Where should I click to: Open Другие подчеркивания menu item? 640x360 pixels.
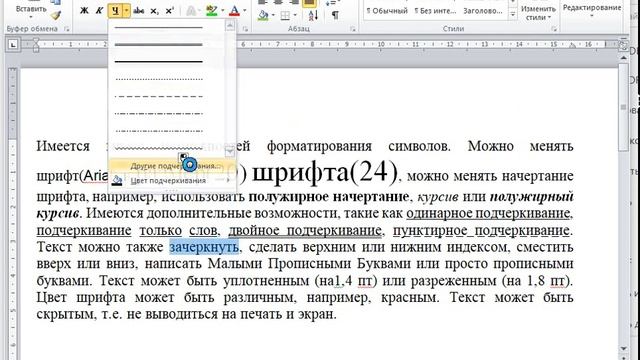[x=172, y=166]
